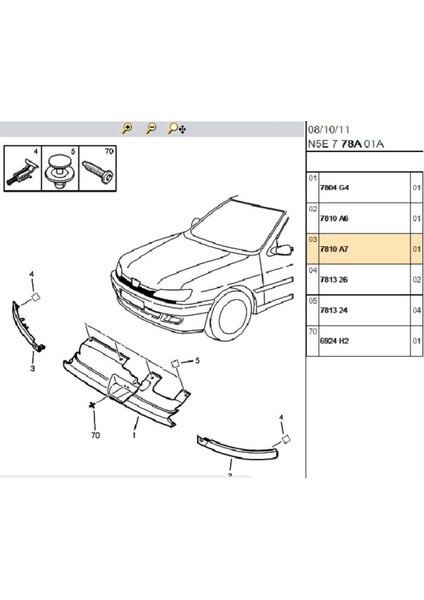Click reference index 02 beside 7810 A6
This screenshot has height=600, width=424.
(313, 209)
